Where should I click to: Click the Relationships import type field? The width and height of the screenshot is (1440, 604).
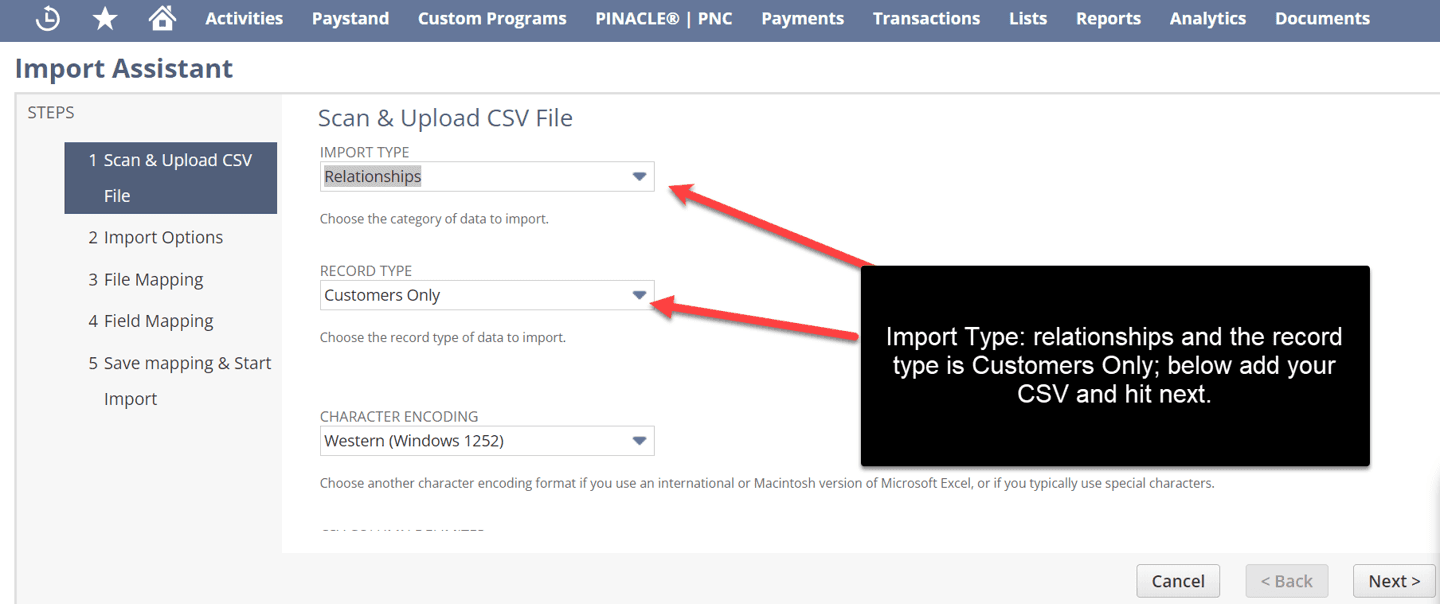(487, 177)
